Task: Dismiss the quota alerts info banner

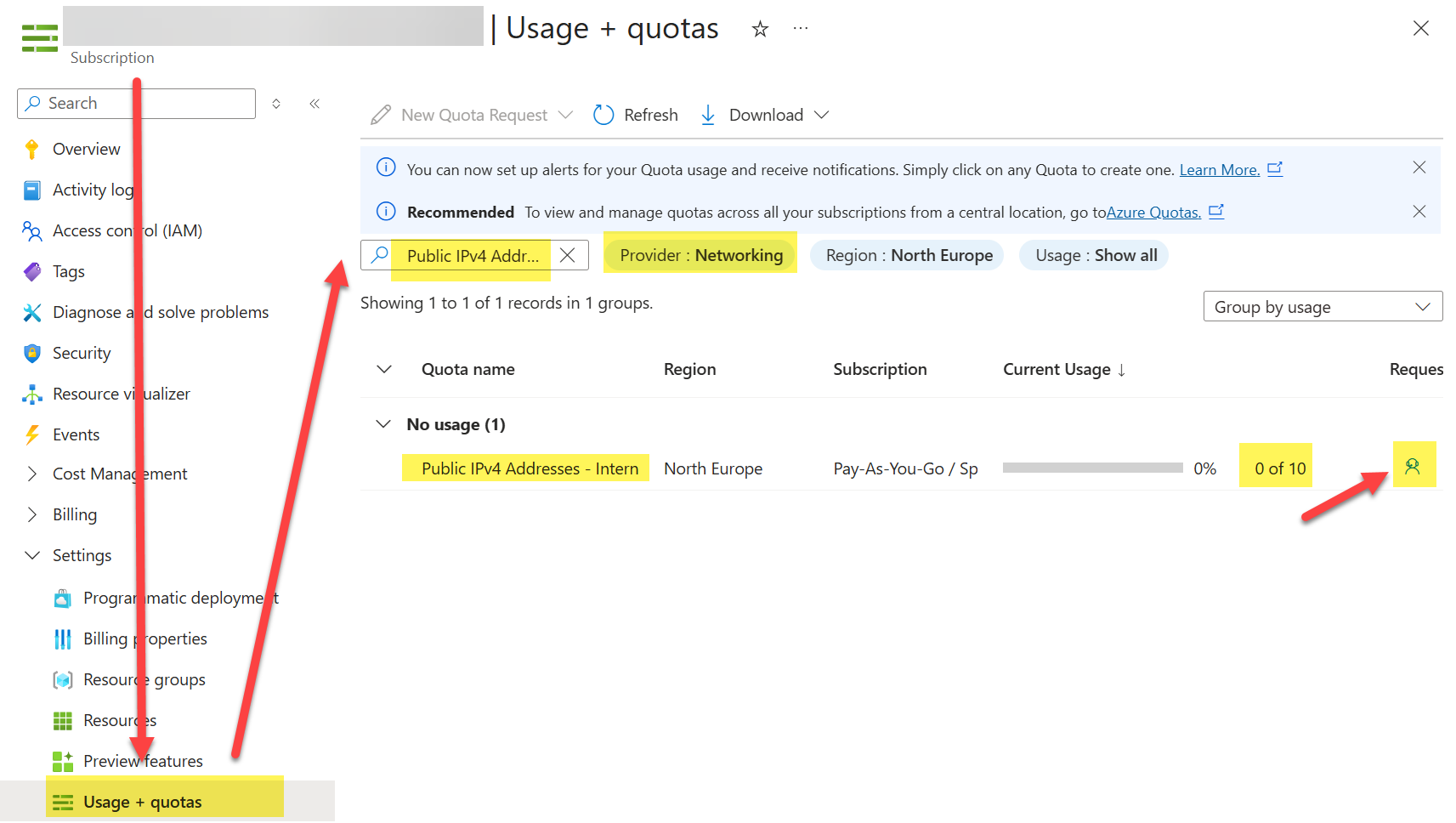Action: pyautogui.click(x=1419, y=167)
